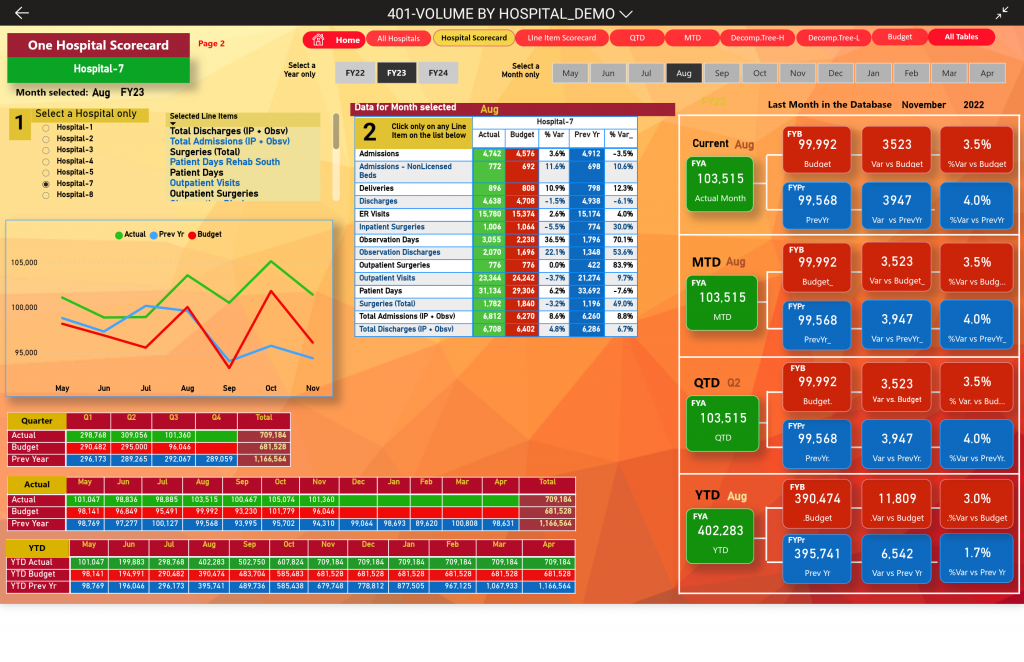1024x662 pixels.
Task: Click the collapse arrows icon at top right
Action: (x=1002, y=13)
